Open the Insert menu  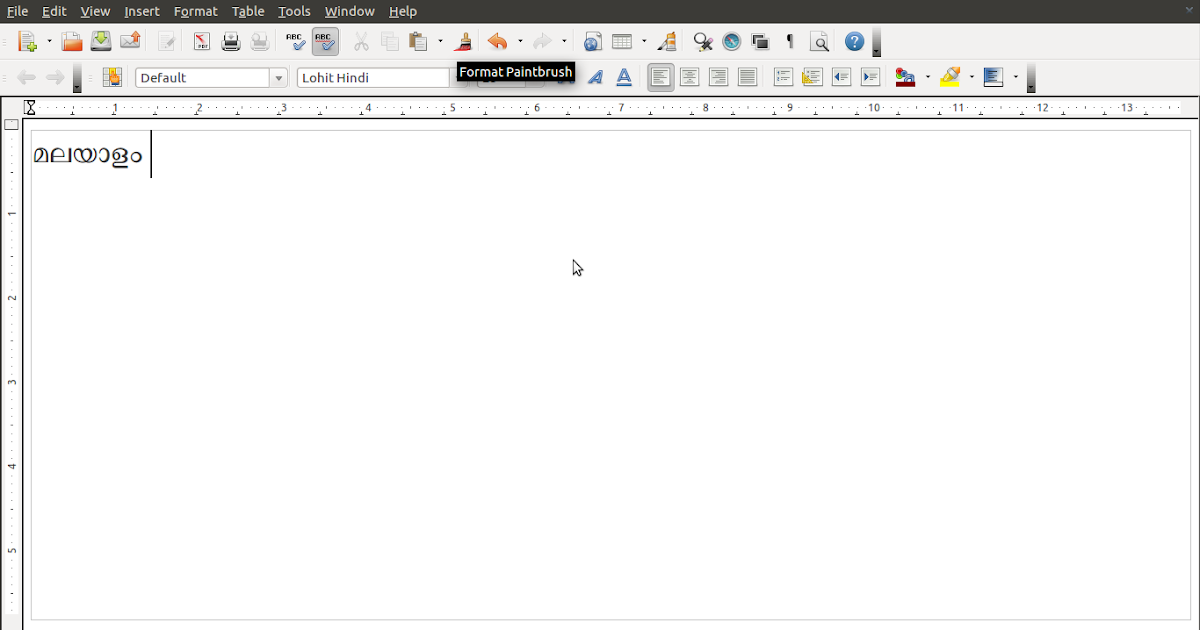pyautogui.click(x=142, y=11)
